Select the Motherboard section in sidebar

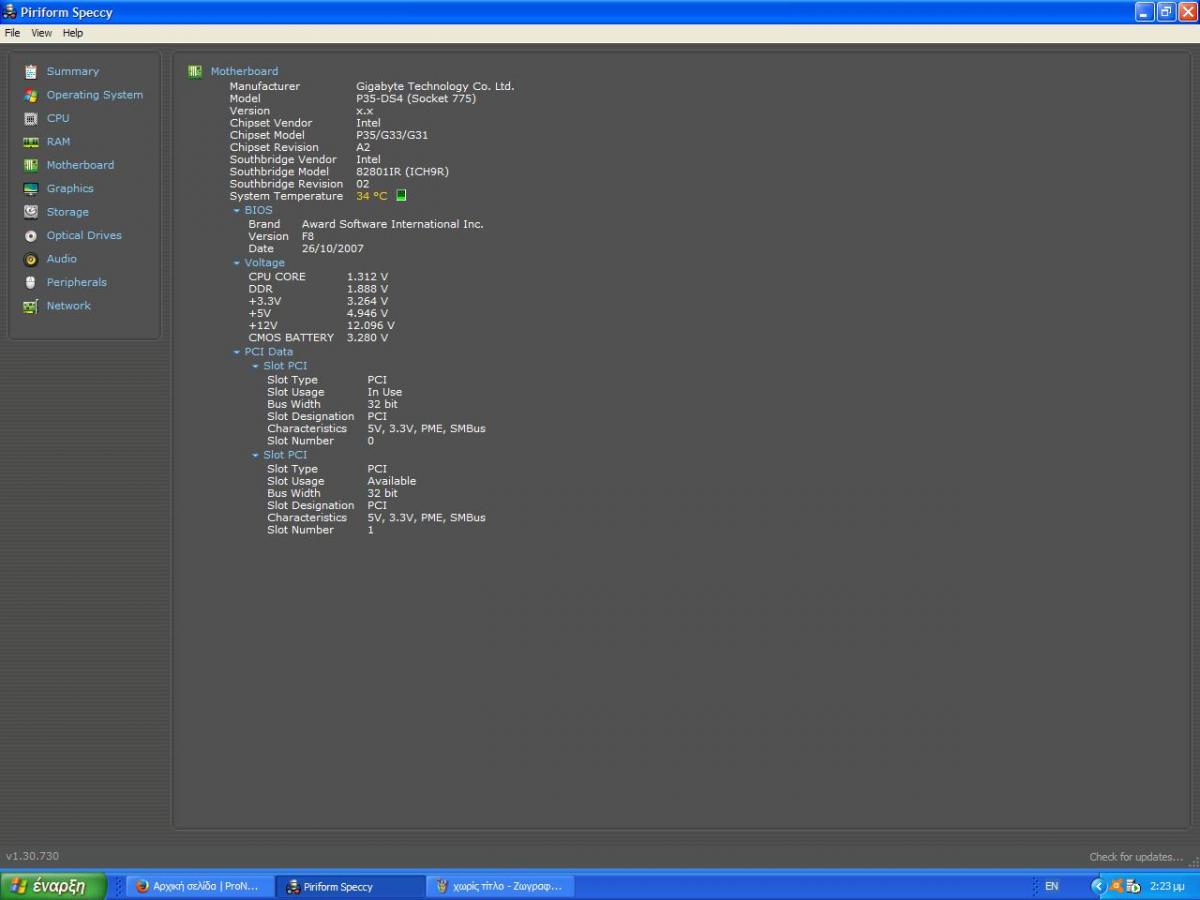click(x=80, y=165)
